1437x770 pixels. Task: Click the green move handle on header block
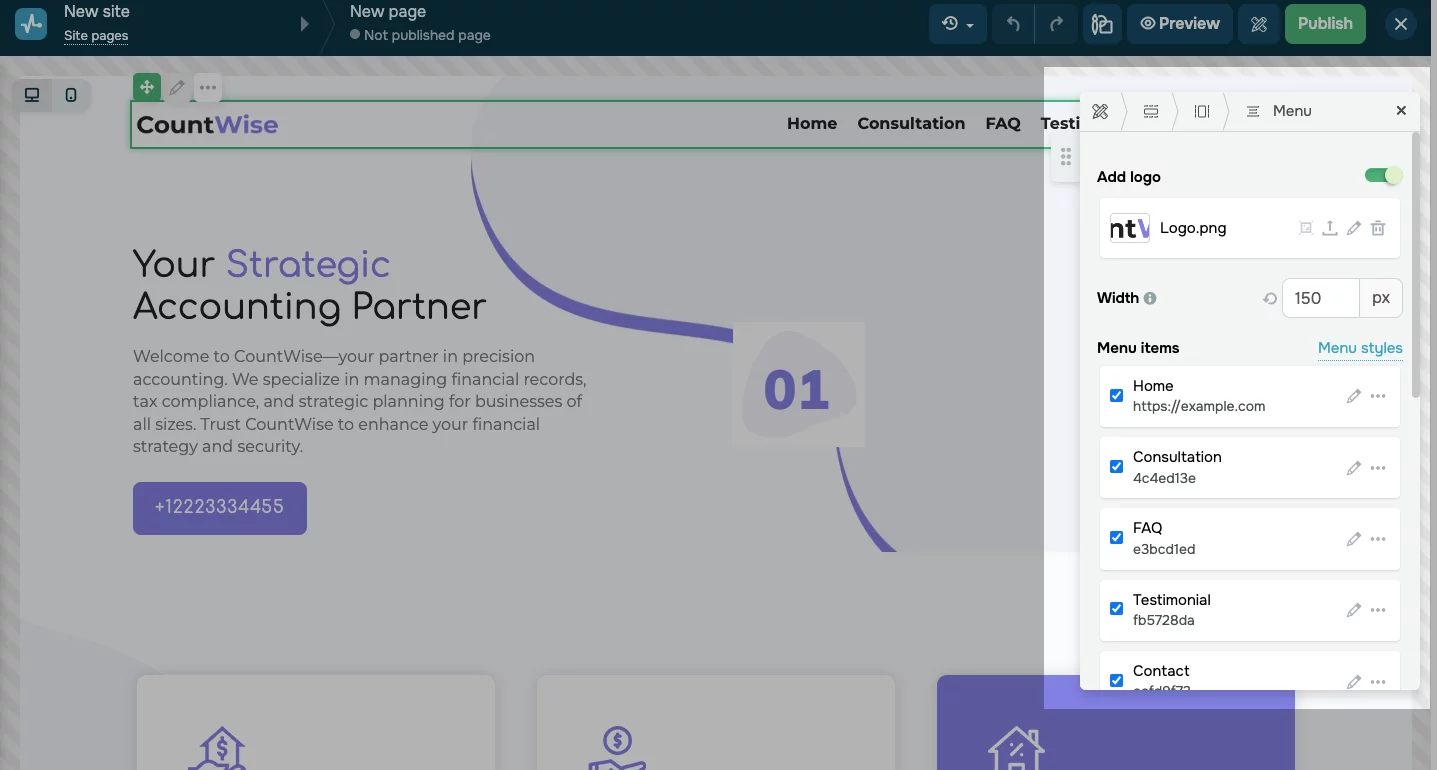pos(147,87)
